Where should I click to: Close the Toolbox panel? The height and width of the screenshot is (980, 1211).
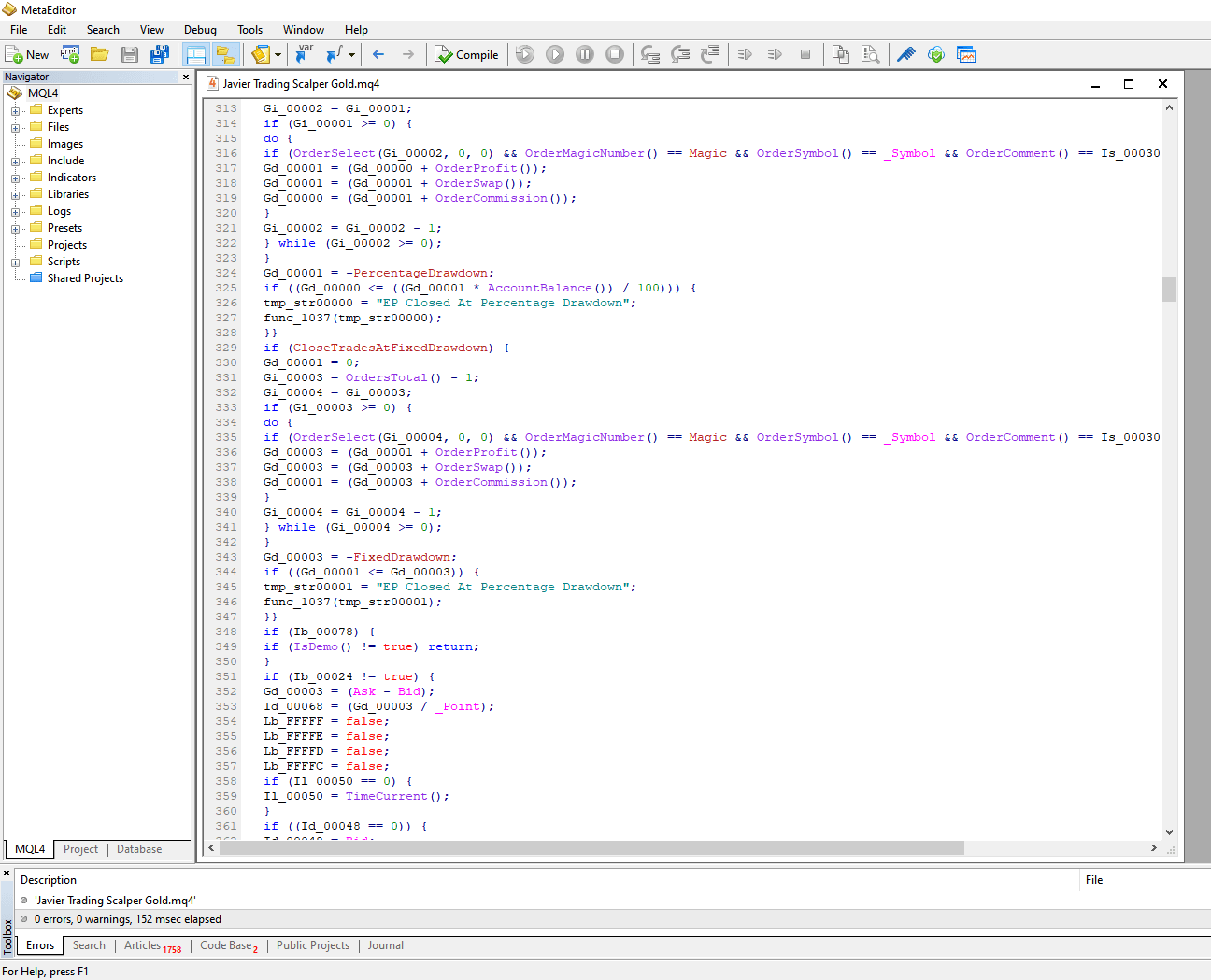click(7, 873)
